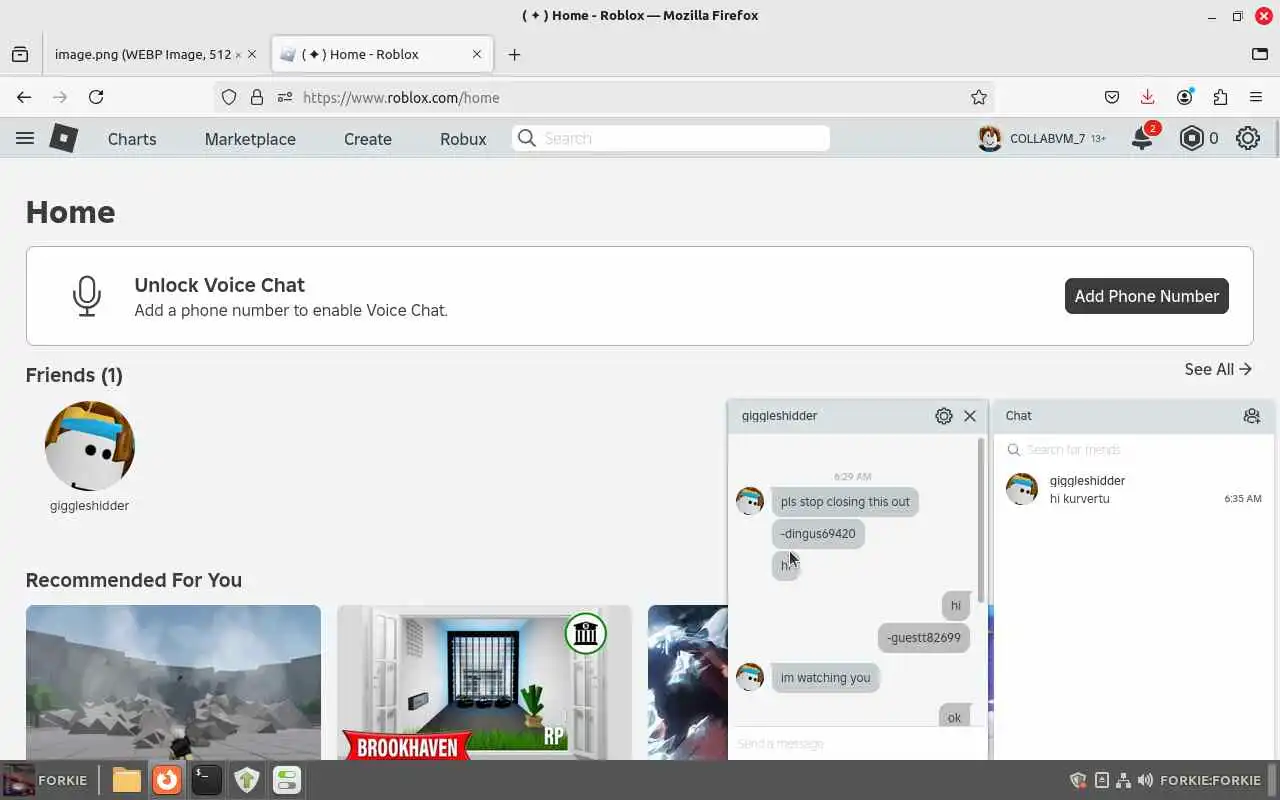The height and width of the screenshot is (800, 1280).
Task: Click the '-guestt82699' message
Action: 924,638
